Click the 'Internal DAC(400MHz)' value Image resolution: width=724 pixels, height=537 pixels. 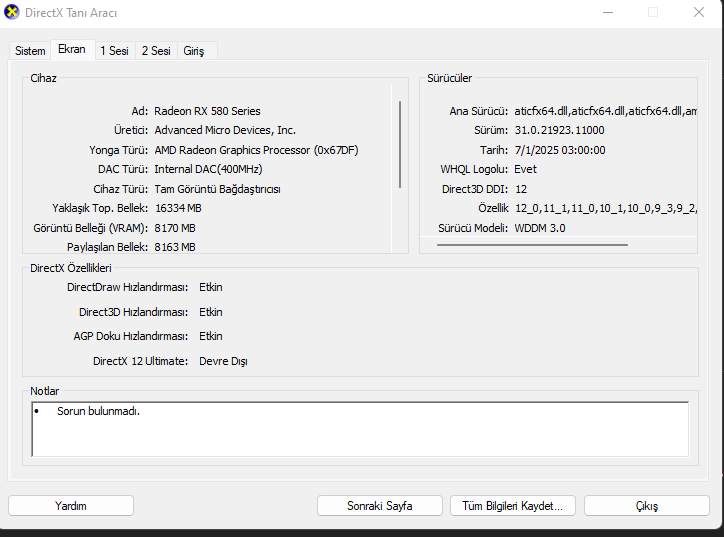(208, 169)
